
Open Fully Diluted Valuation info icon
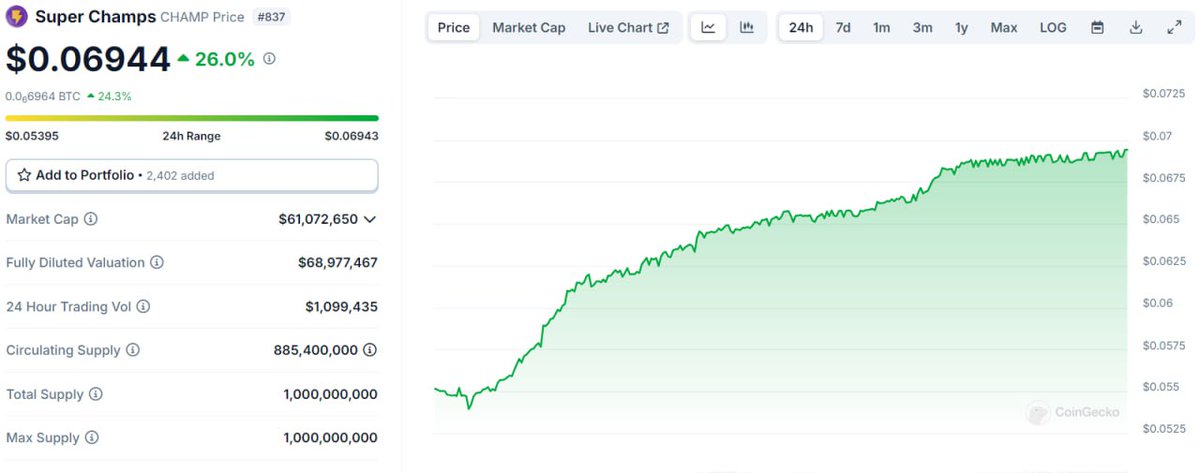tap(157, 263)
